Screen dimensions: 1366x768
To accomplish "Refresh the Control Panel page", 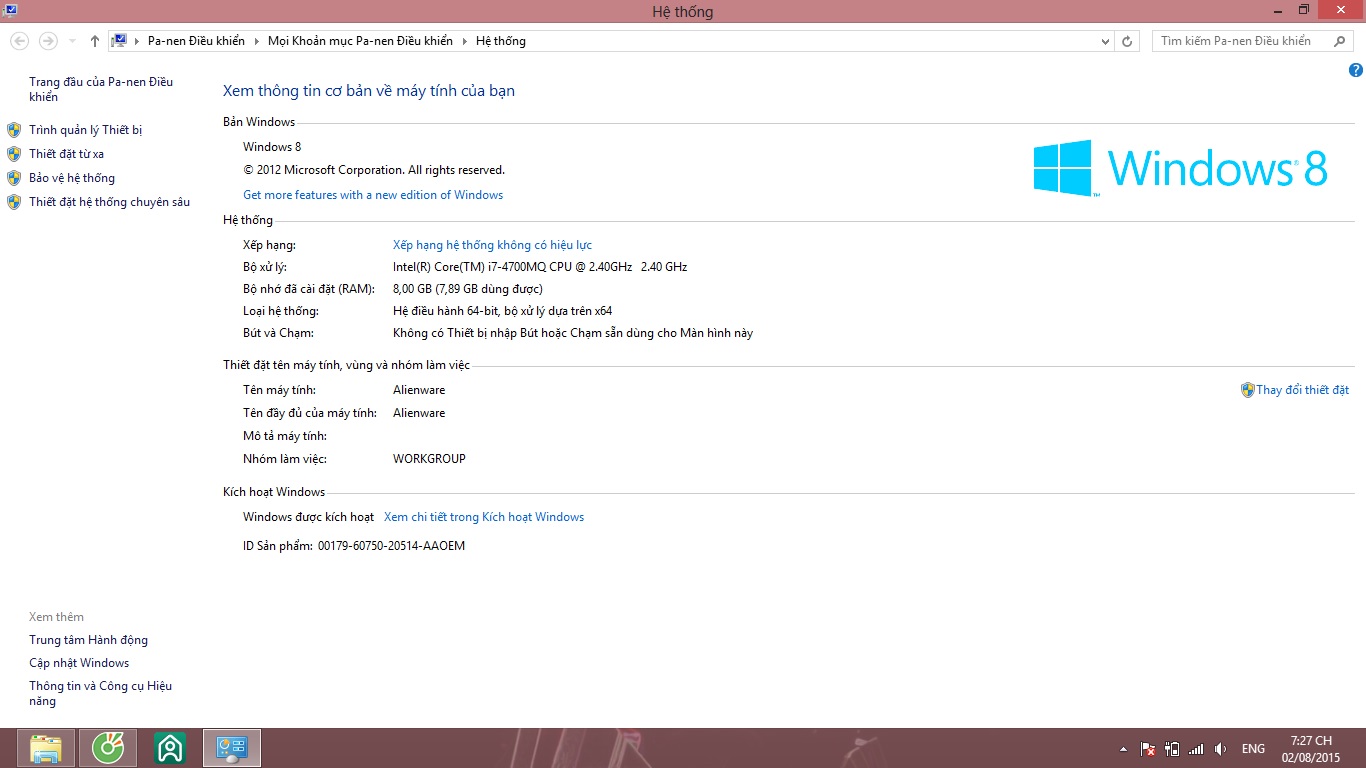I will point(1127,41).
